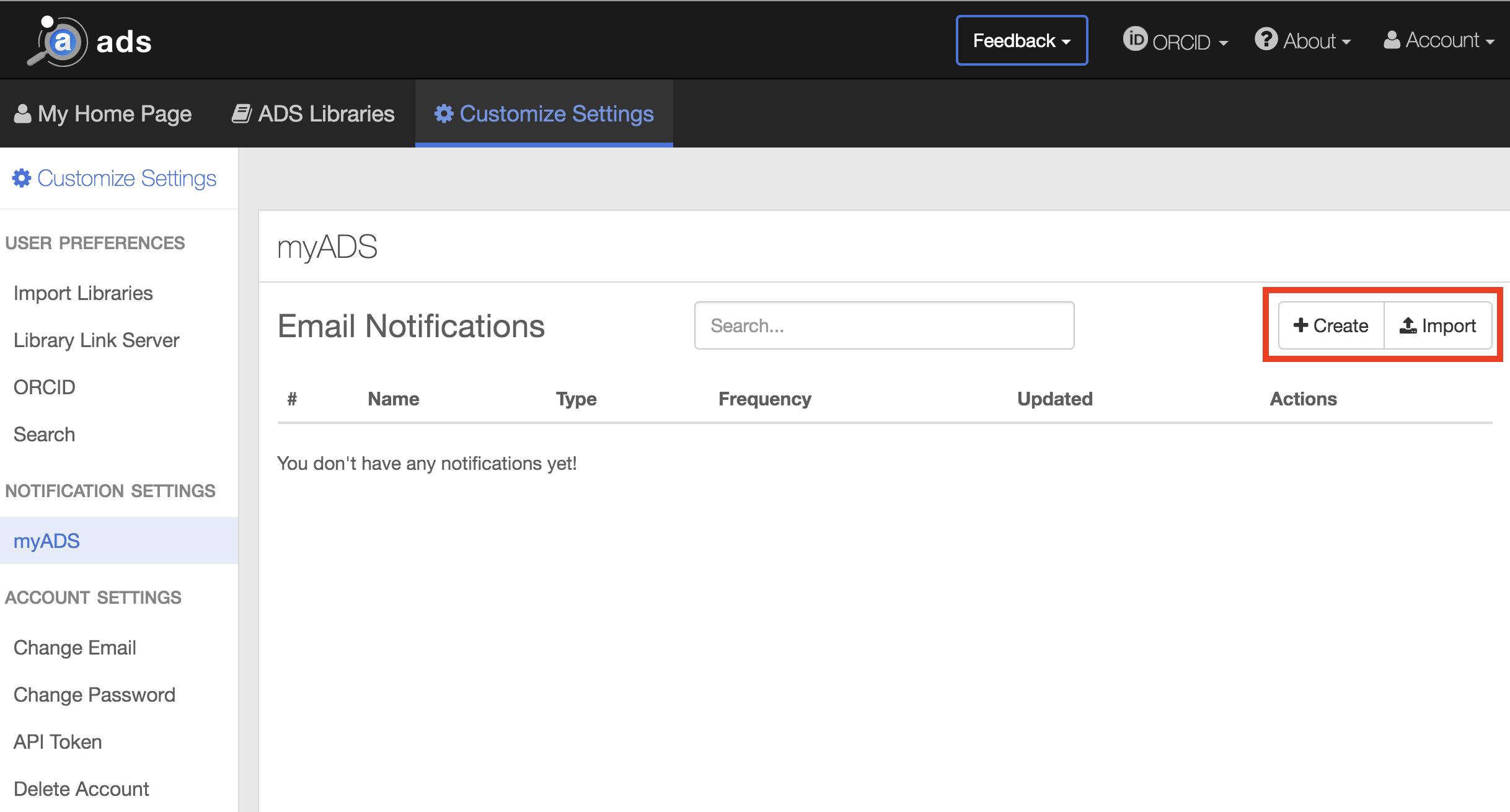Click the Account person icon
Viewport: 1510px width, 812px height.
coord(1392,40)
